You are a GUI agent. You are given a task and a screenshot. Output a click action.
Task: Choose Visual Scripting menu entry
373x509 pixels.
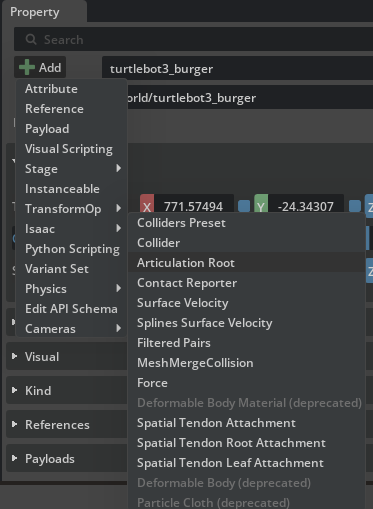pyautogui.click(x=72, y=149)
